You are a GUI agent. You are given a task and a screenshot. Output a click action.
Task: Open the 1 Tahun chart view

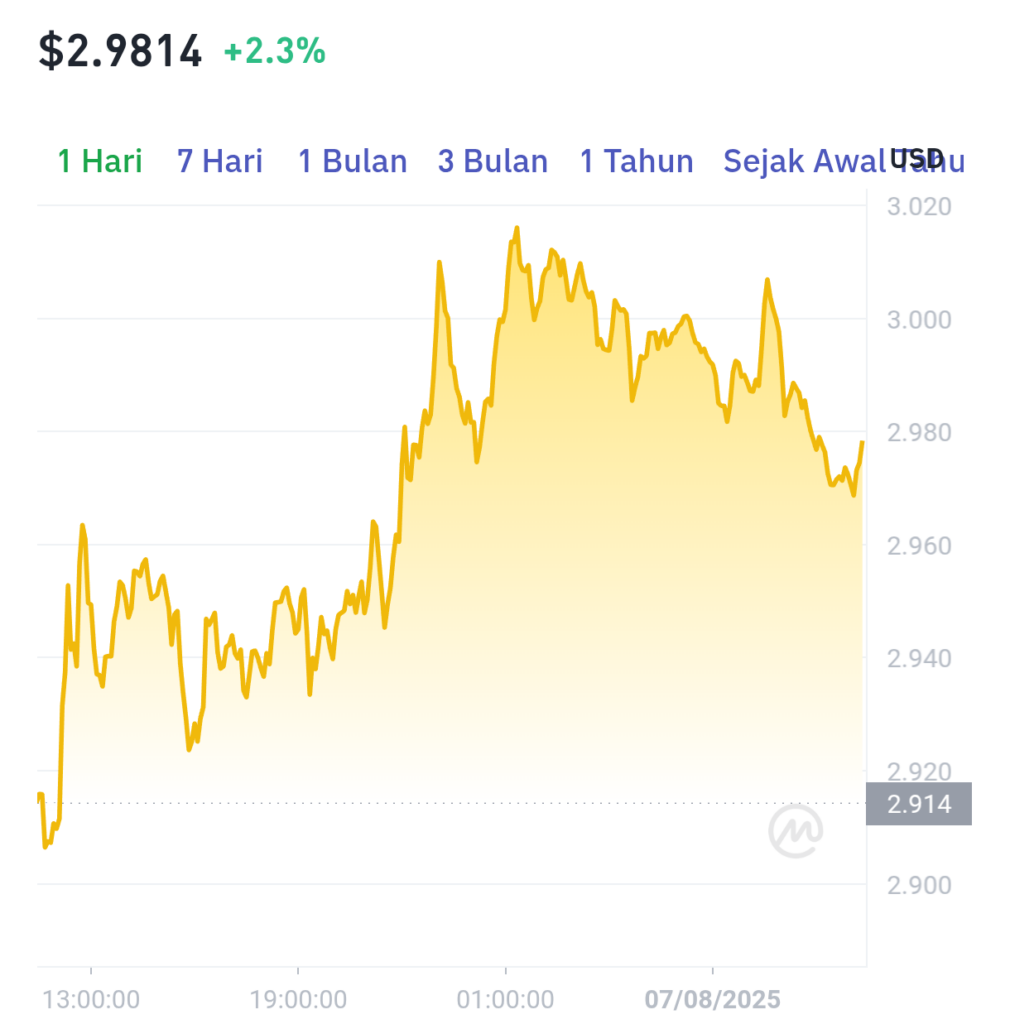click(637, 161)
